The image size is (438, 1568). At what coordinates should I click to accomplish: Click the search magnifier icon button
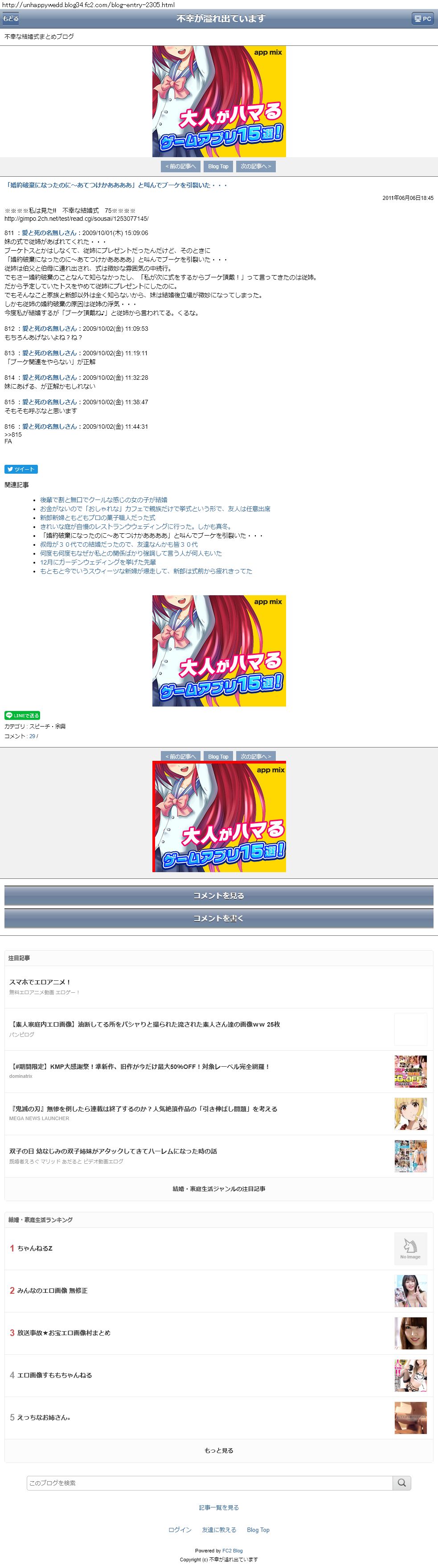tap(401, 1482)
